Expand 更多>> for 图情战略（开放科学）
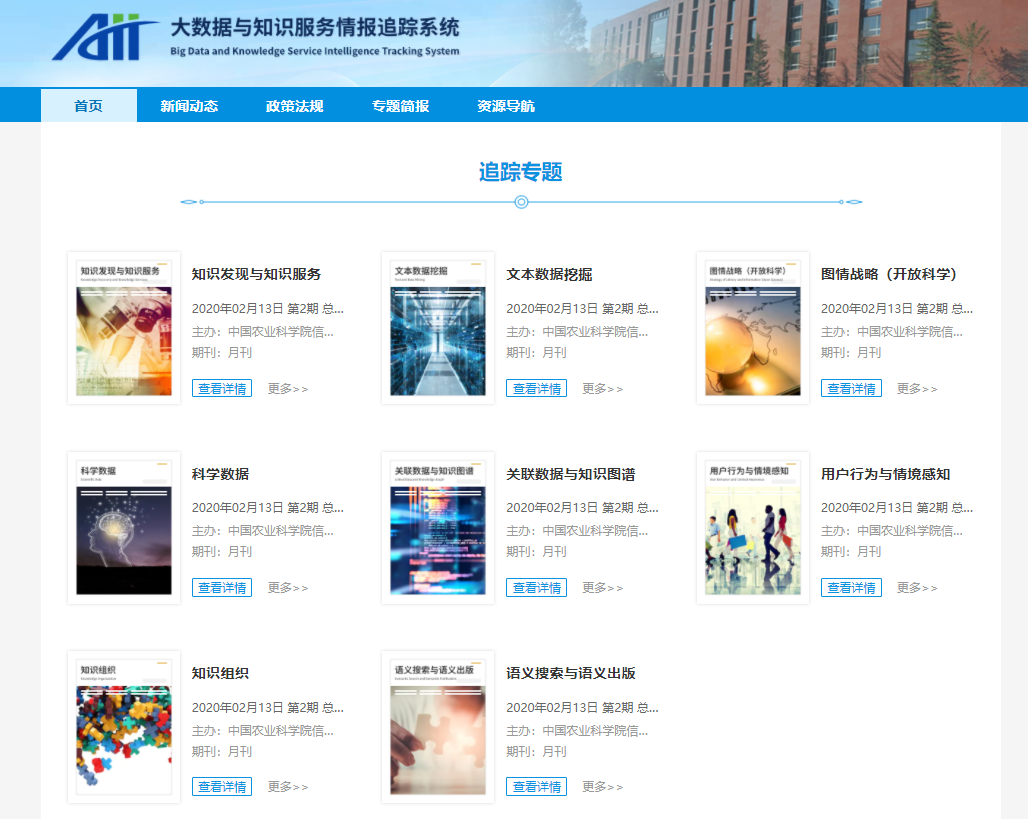1028x819 pixels. 917,389
